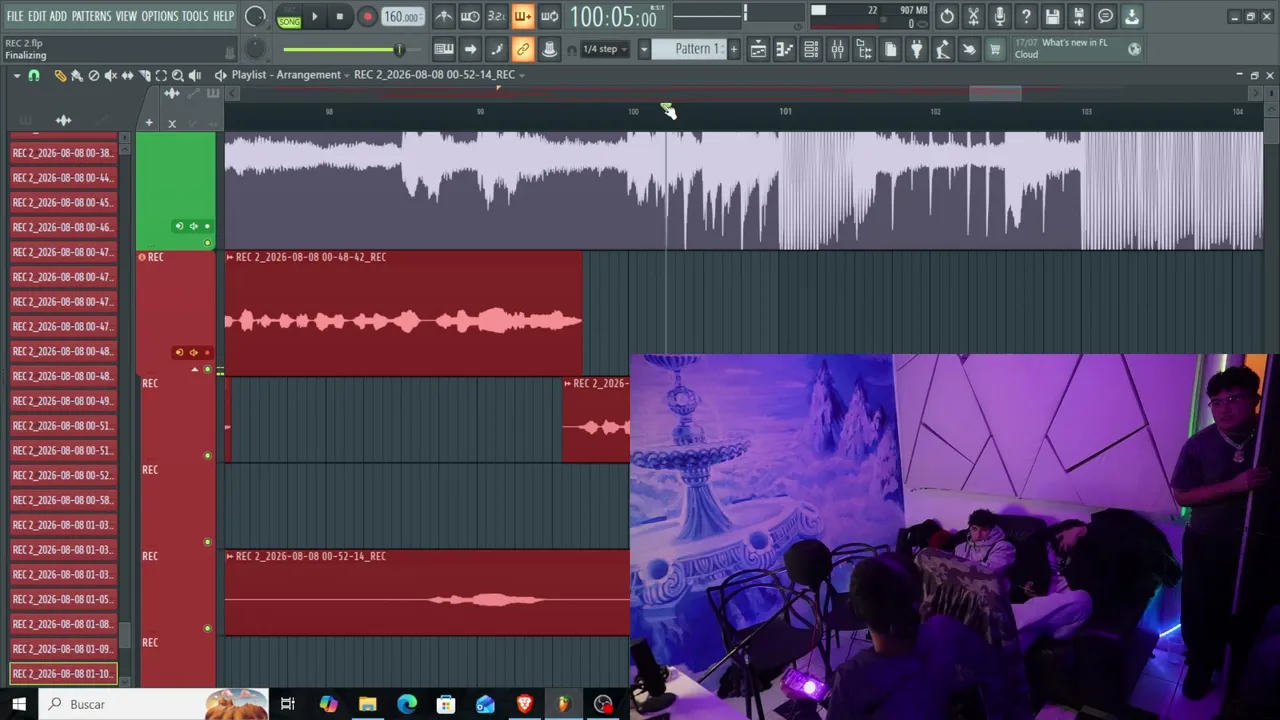Open the shopping cart content library

coord(995,49)
